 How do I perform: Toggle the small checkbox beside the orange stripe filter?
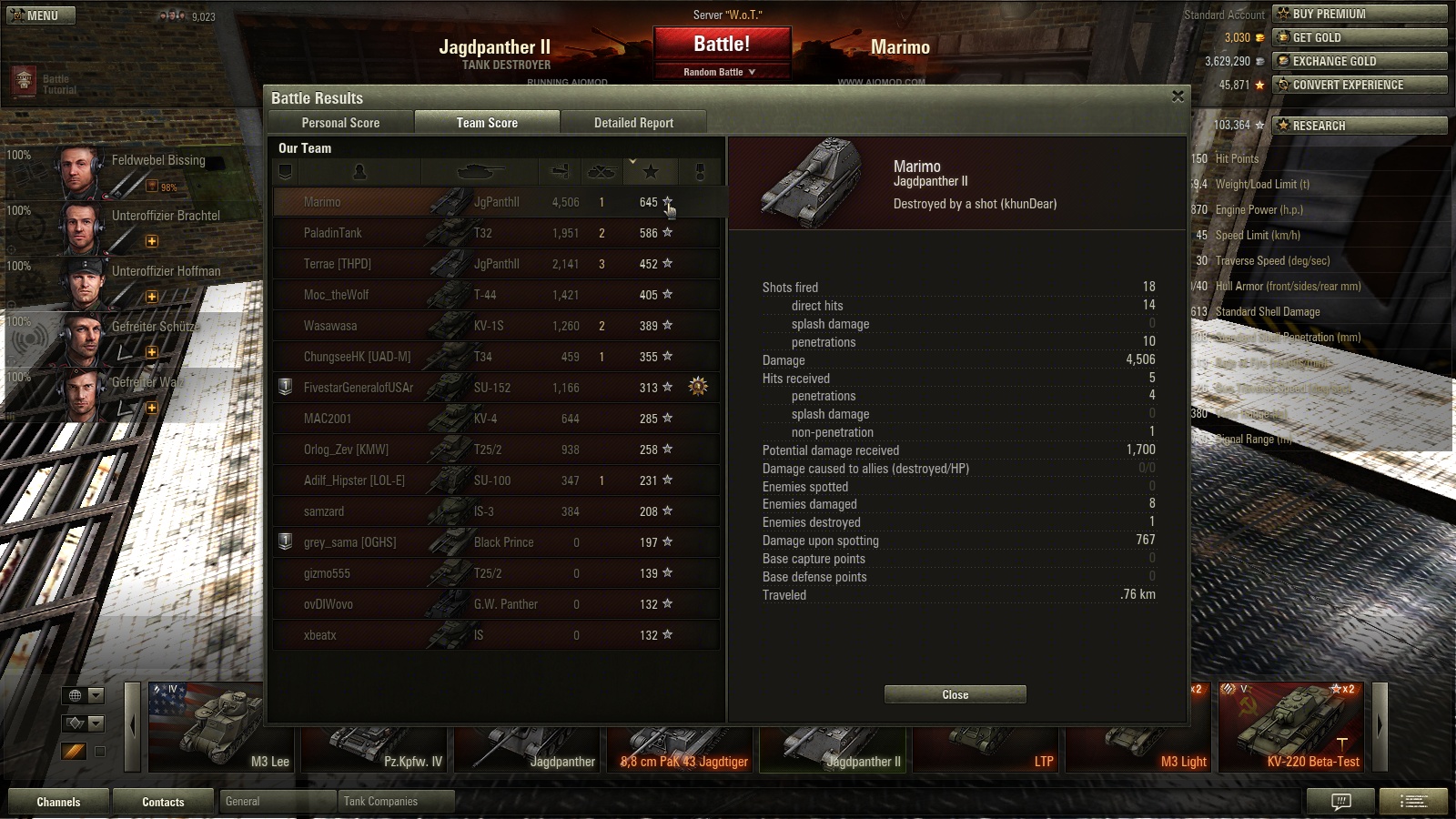point(100,752)
